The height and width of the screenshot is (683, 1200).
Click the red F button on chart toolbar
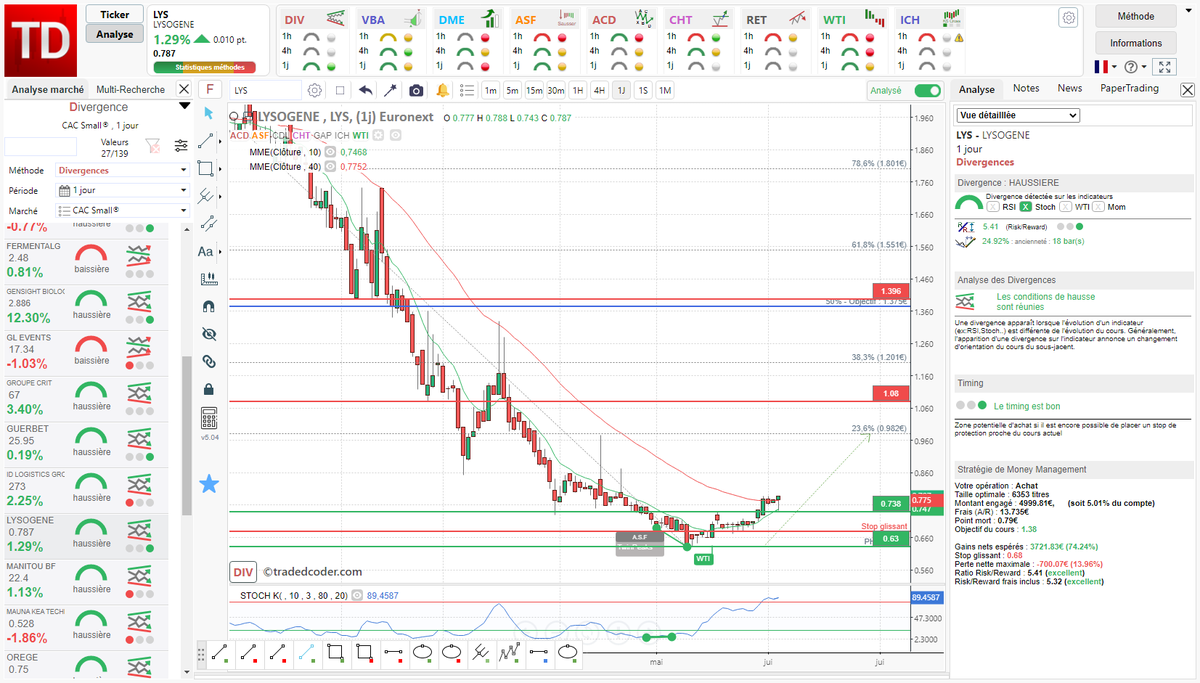point(210,90)
